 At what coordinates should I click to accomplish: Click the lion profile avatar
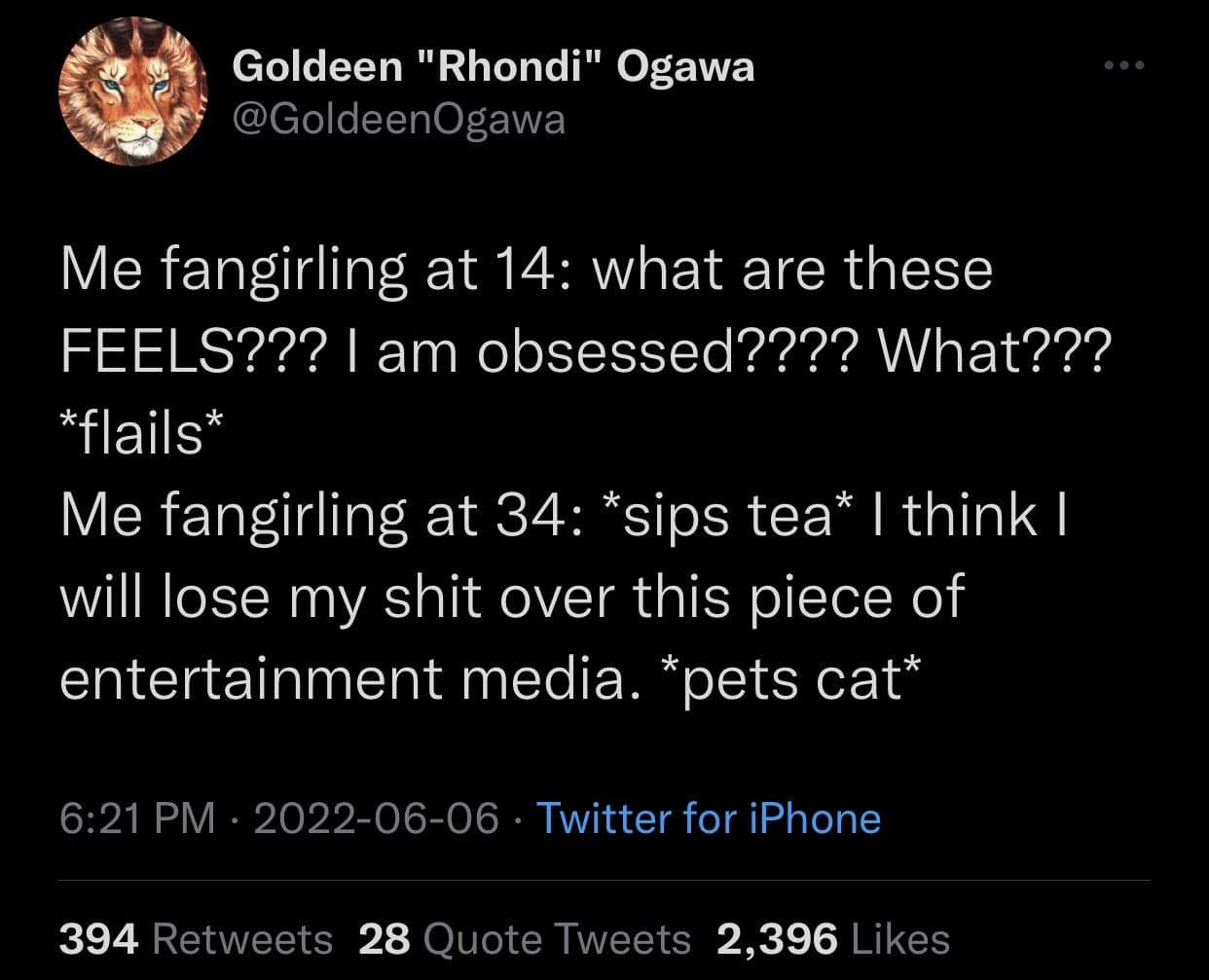coord(133,92)
